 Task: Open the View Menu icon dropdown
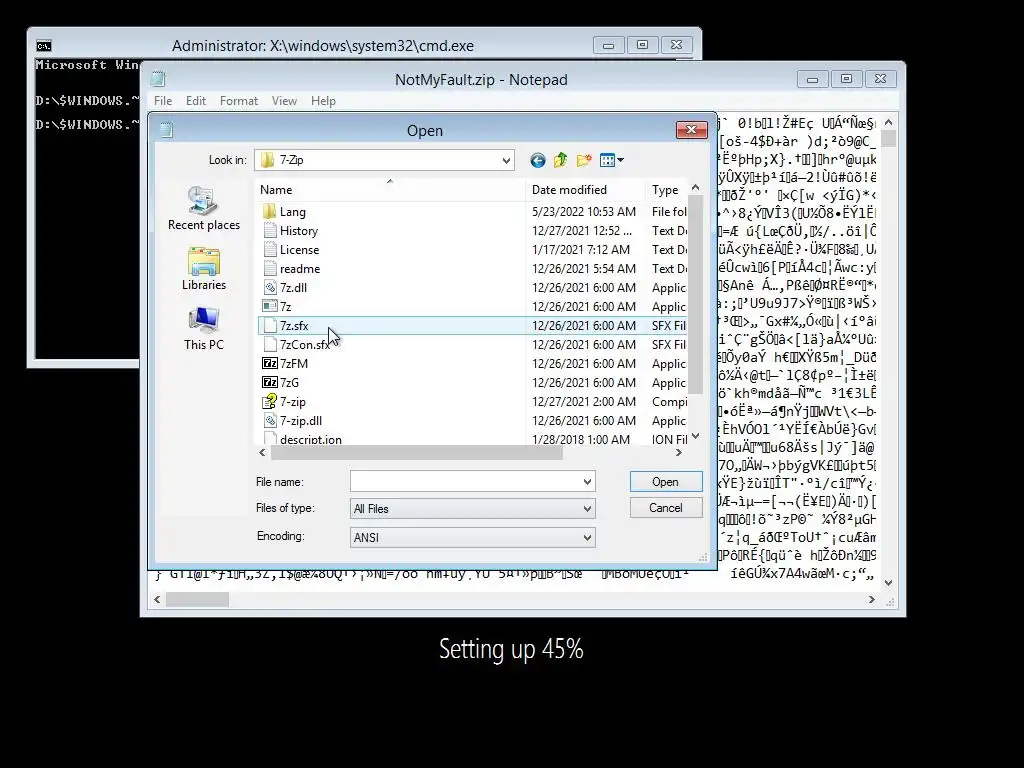click(612, 160)
